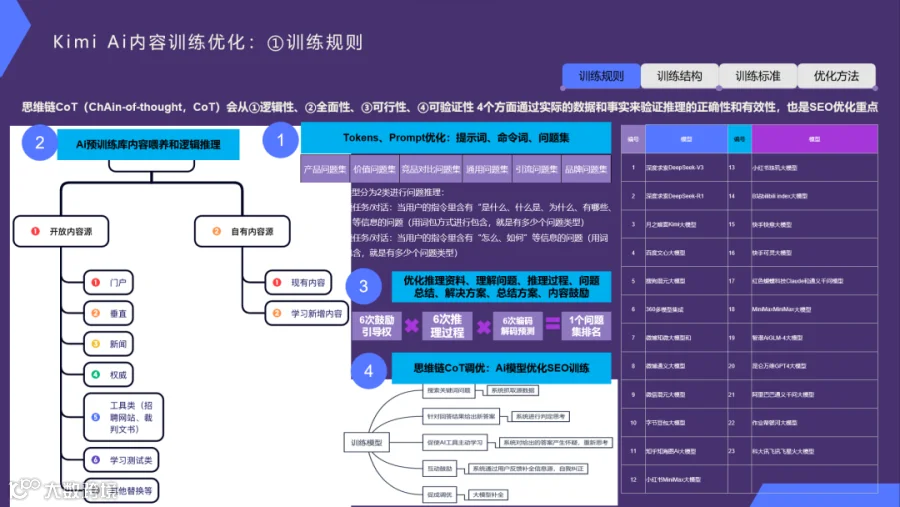900x507 pixels.
Task: Open the 训练标准 tab
Action: (758, 76)
